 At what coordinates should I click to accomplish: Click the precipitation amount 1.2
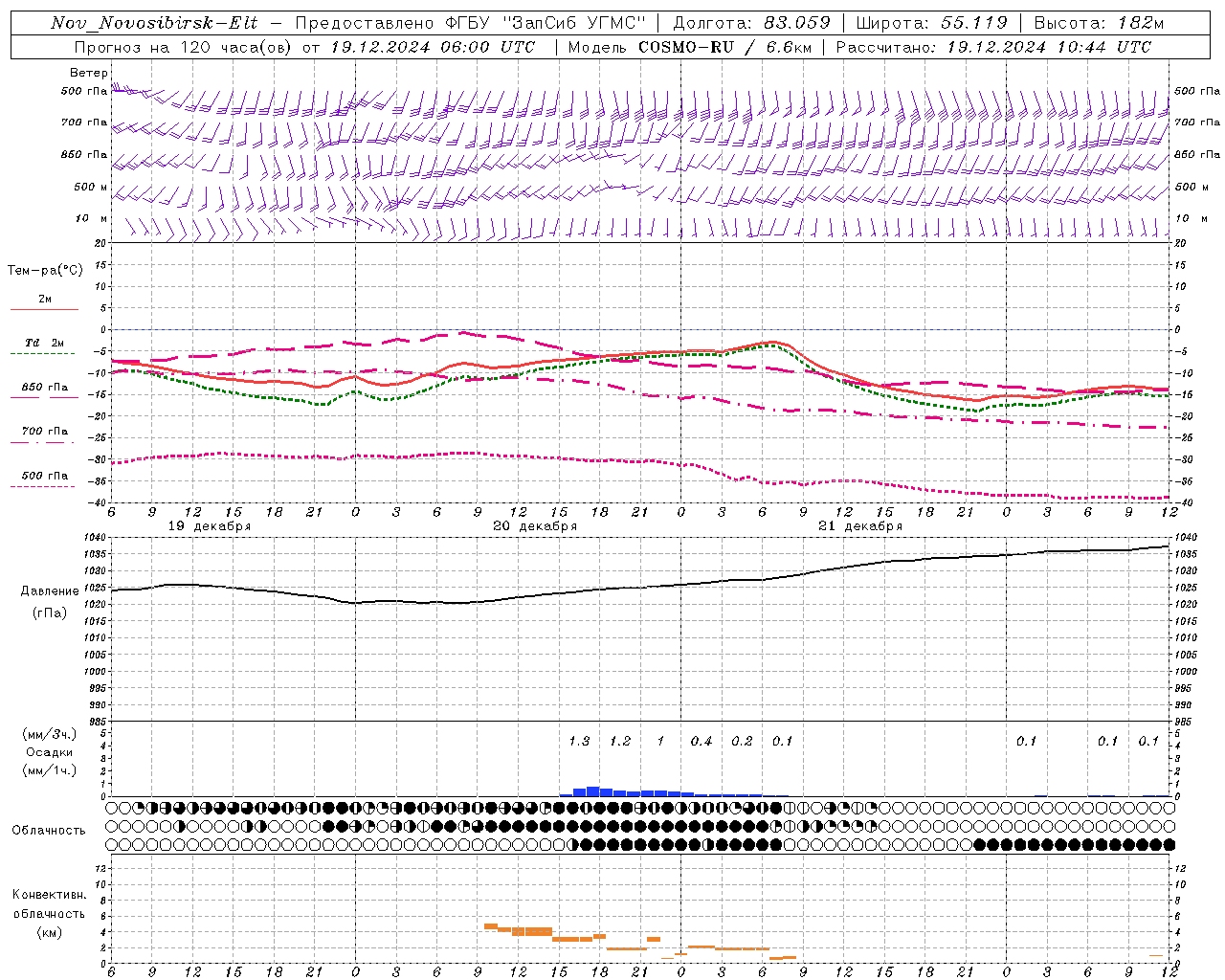point(620,742)
